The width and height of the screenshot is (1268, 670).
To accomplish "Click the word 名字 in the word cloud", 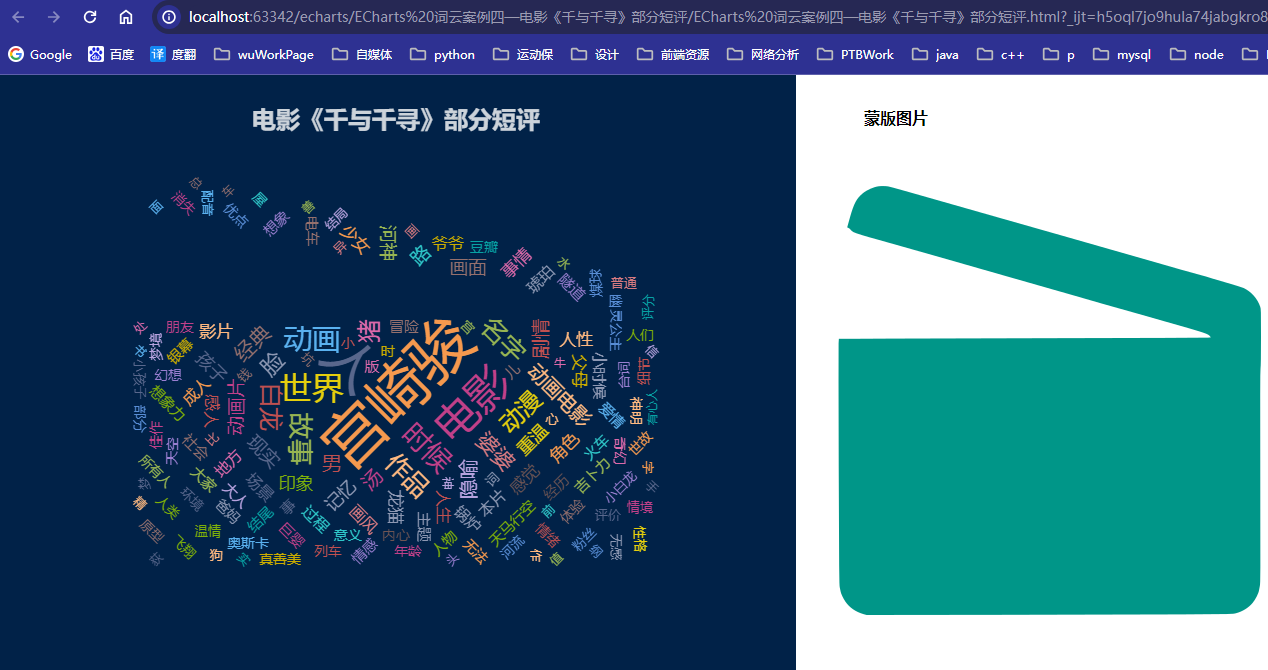I will point(504,339).
